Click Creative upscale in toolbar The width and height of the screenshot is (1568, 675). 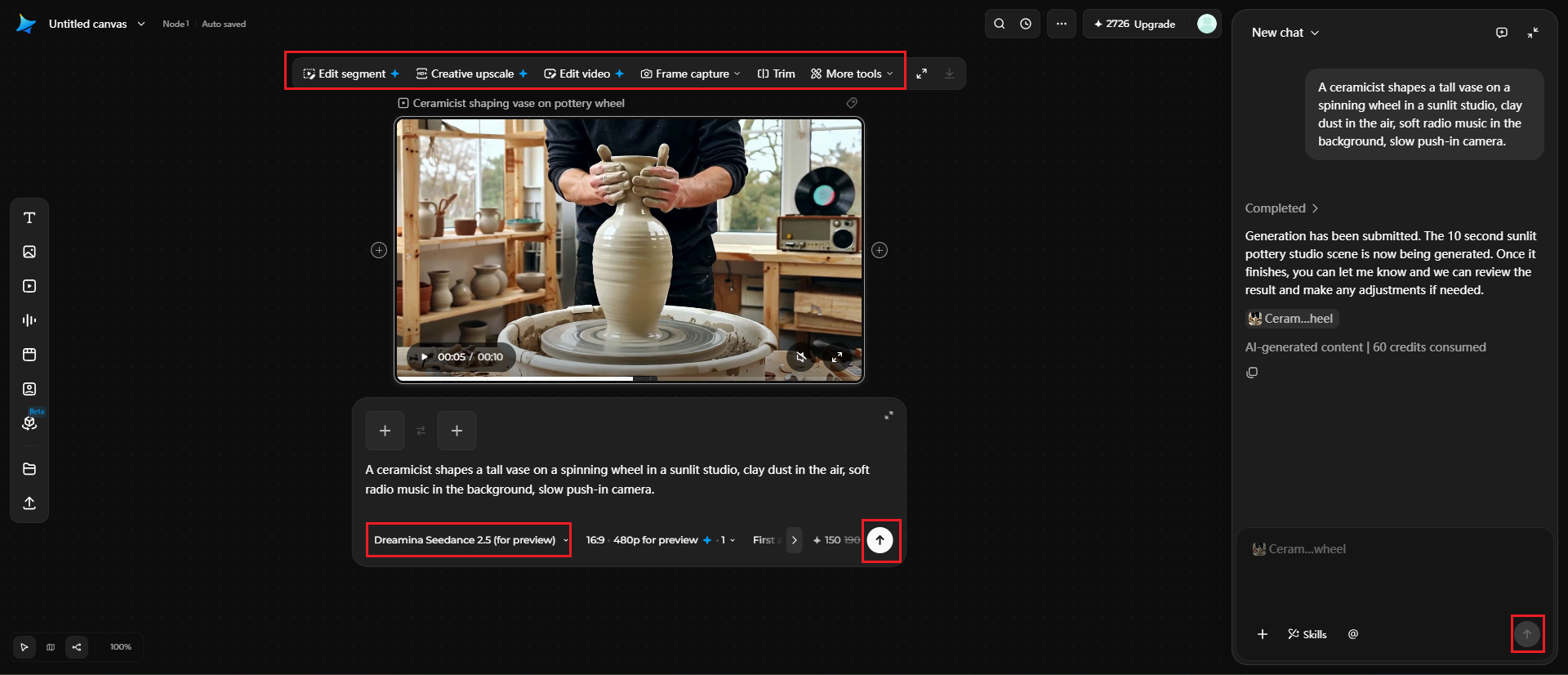click(x=472, y=74)
